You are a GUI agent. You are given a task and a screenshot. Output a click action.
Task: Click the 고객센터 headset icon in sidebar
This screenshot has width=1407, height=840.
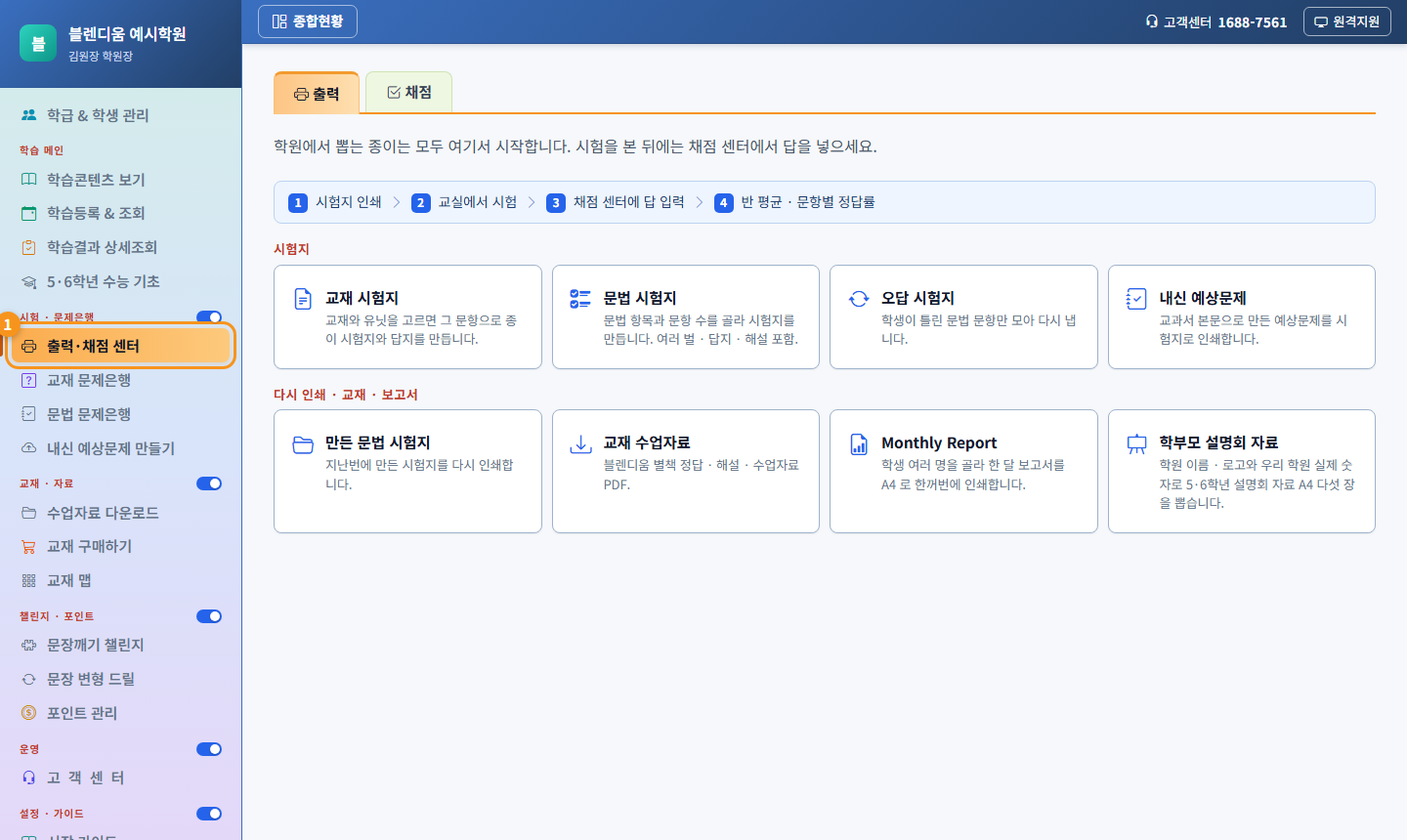(x=28, y=777)
